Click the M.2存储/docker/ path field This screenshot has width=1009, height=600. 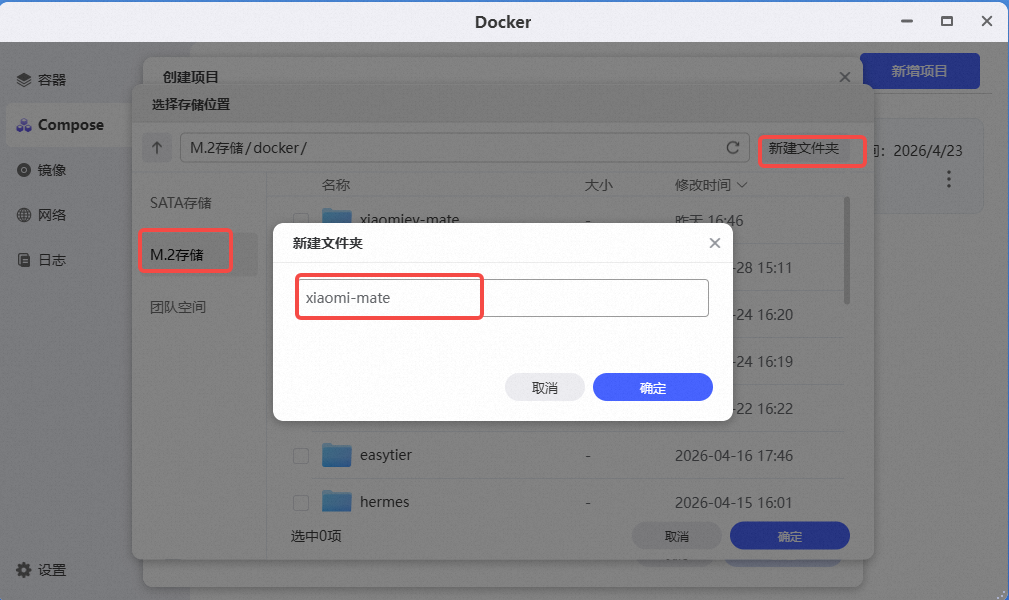point(465,147)
